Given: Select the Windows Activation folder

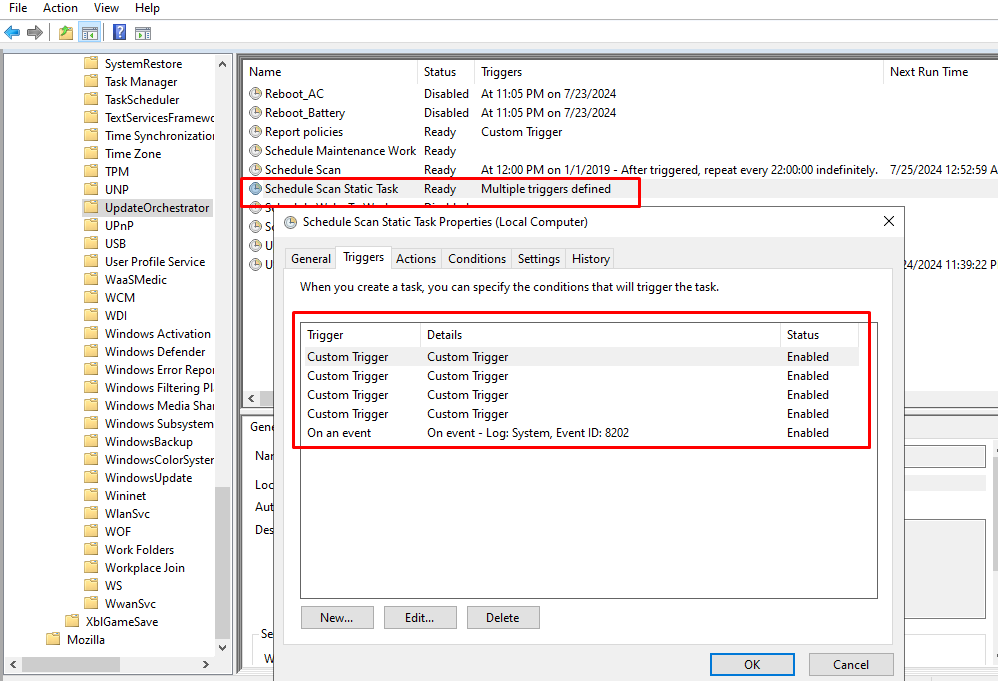Looking at the screenshot, I should pyautogui.click(x=157, y=333).
